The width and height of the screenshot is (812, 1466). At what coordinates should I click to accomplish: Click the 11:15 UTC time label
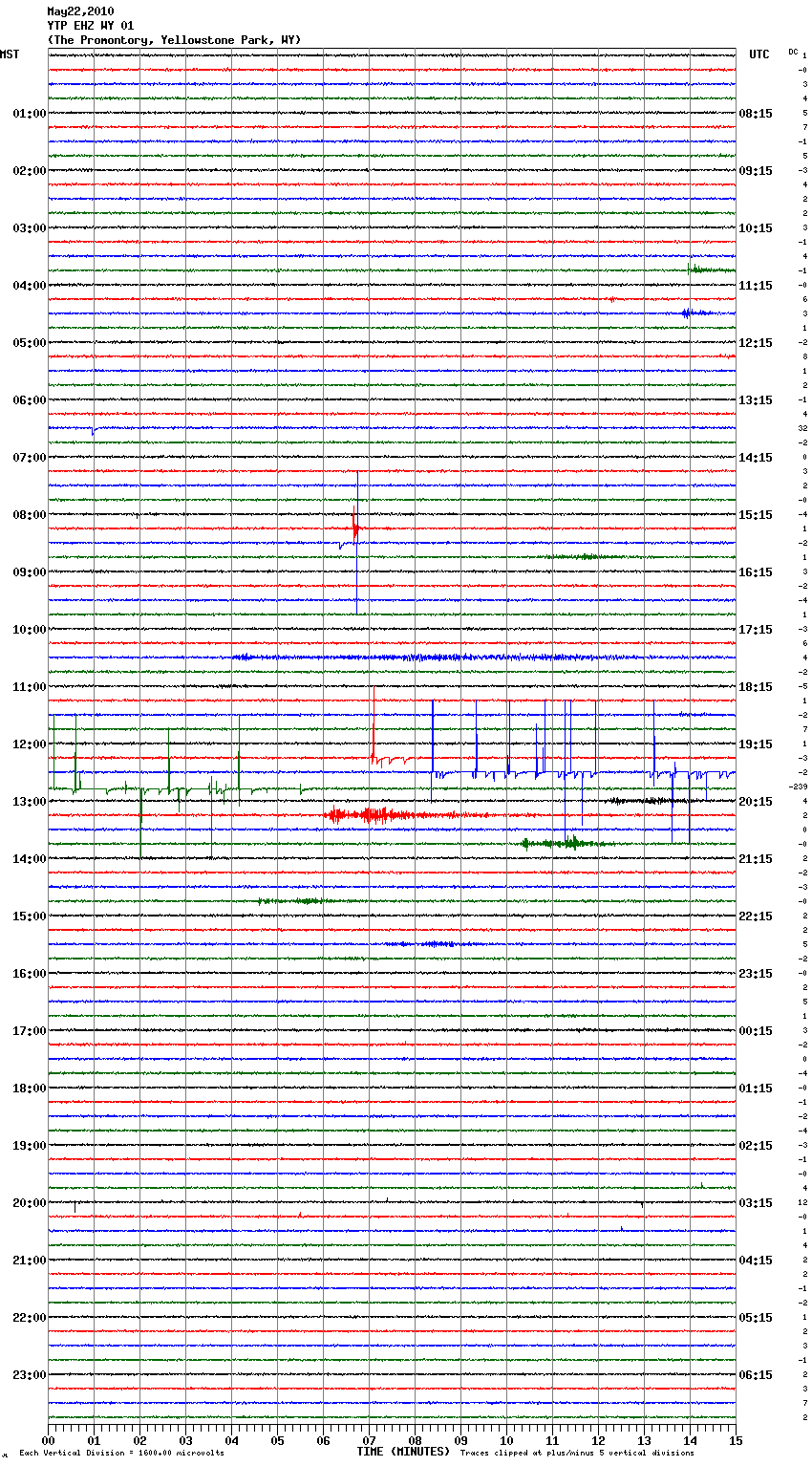756,286
